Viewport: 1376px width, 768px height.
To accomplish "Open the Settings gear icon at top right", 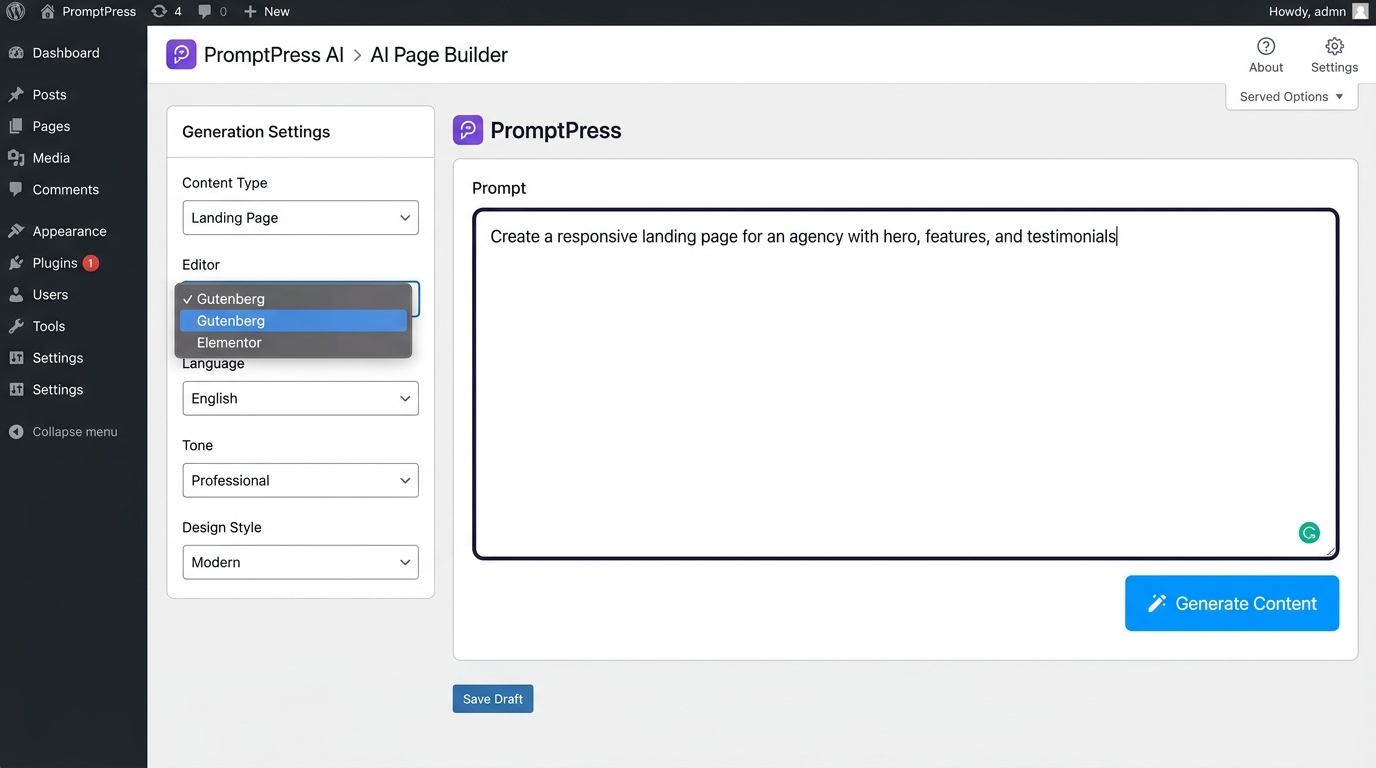I will [x=1334, y=46].
